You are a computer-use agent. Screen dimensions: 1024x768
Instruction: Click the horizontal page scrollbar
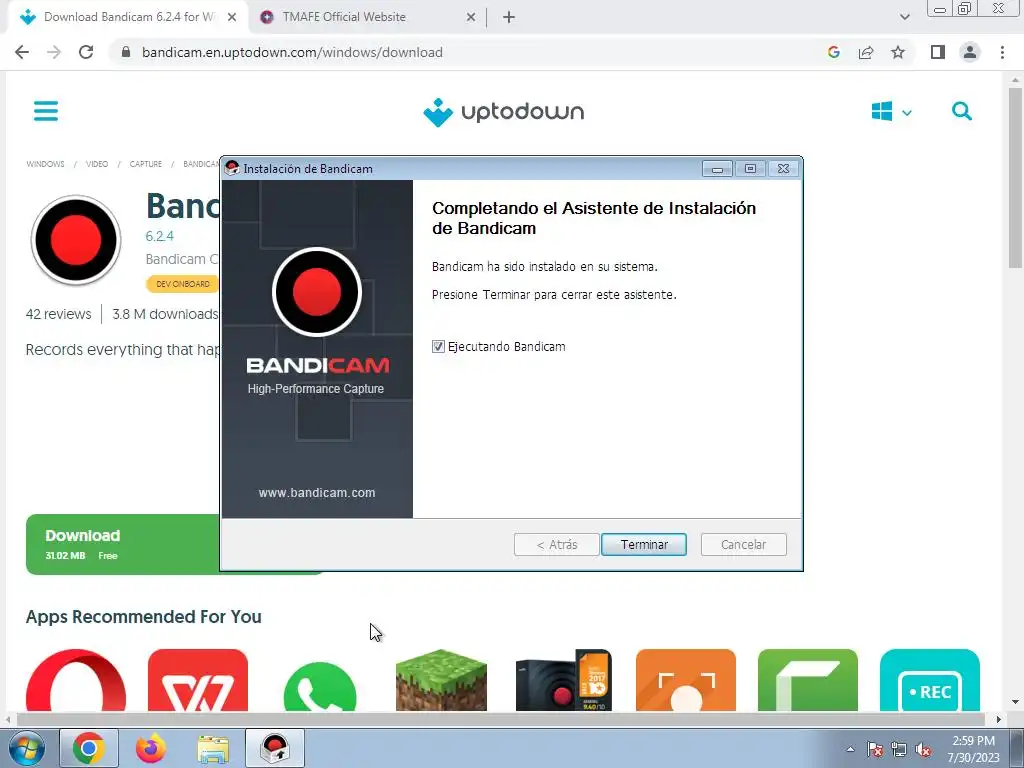pyautogui.click(x=500, y=720)
